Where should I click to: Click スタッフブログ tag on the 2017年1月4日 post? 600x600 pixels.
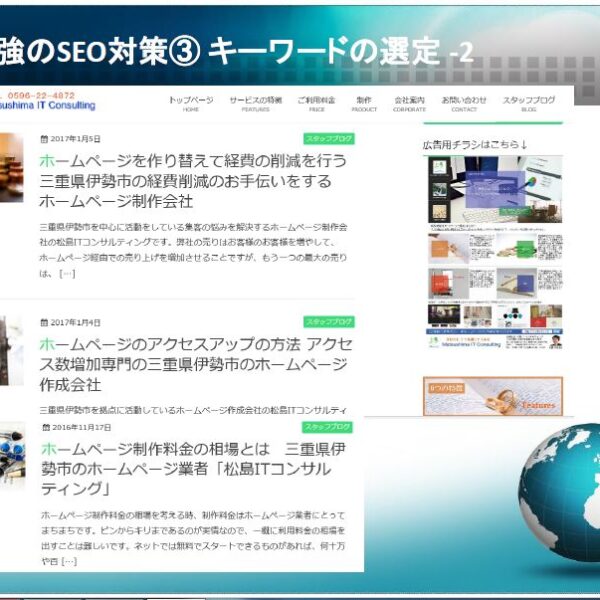(329, 322)
